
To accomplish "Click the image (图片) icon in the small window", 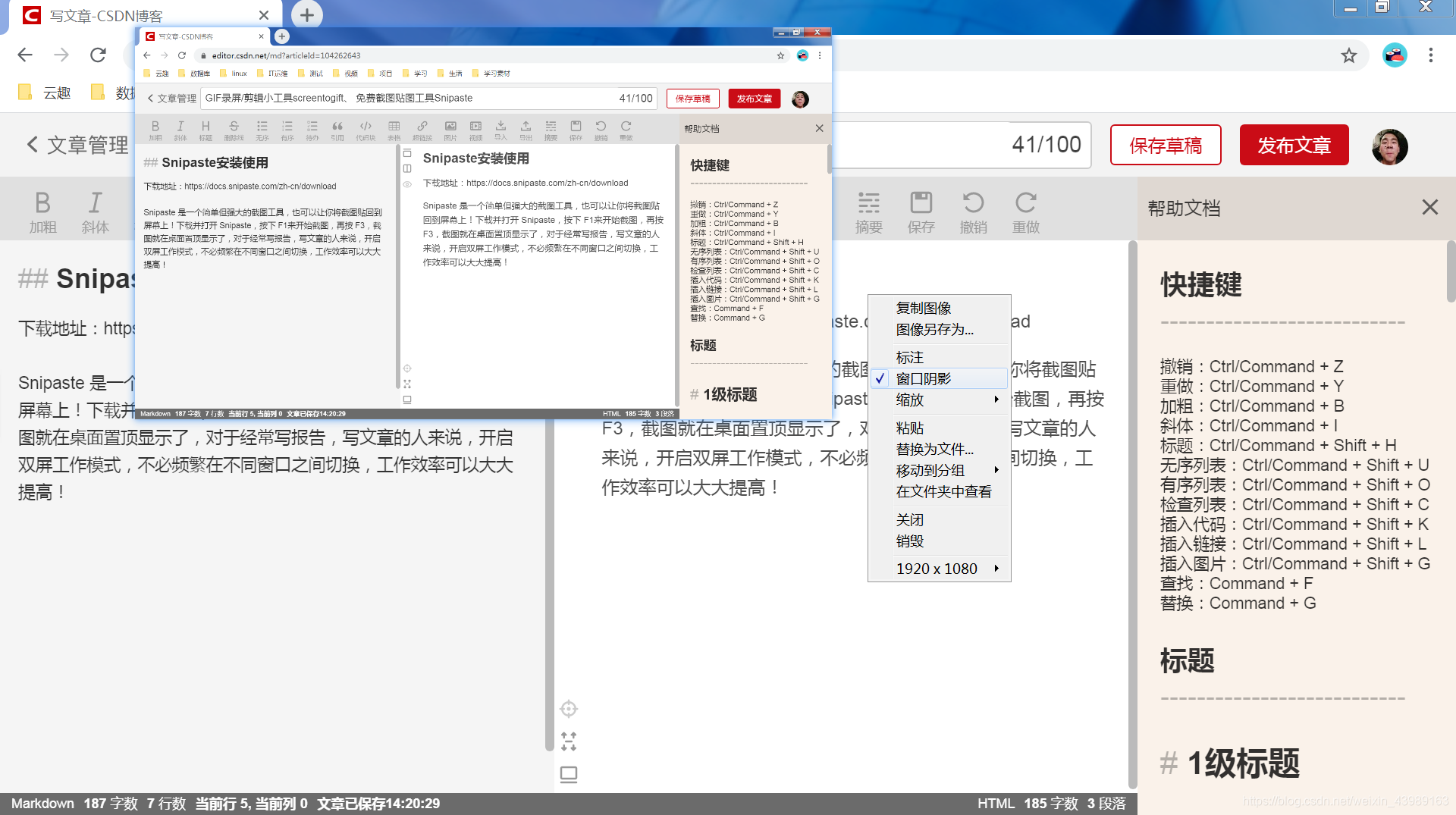I will pyautogui.click(x=450, y=130).
